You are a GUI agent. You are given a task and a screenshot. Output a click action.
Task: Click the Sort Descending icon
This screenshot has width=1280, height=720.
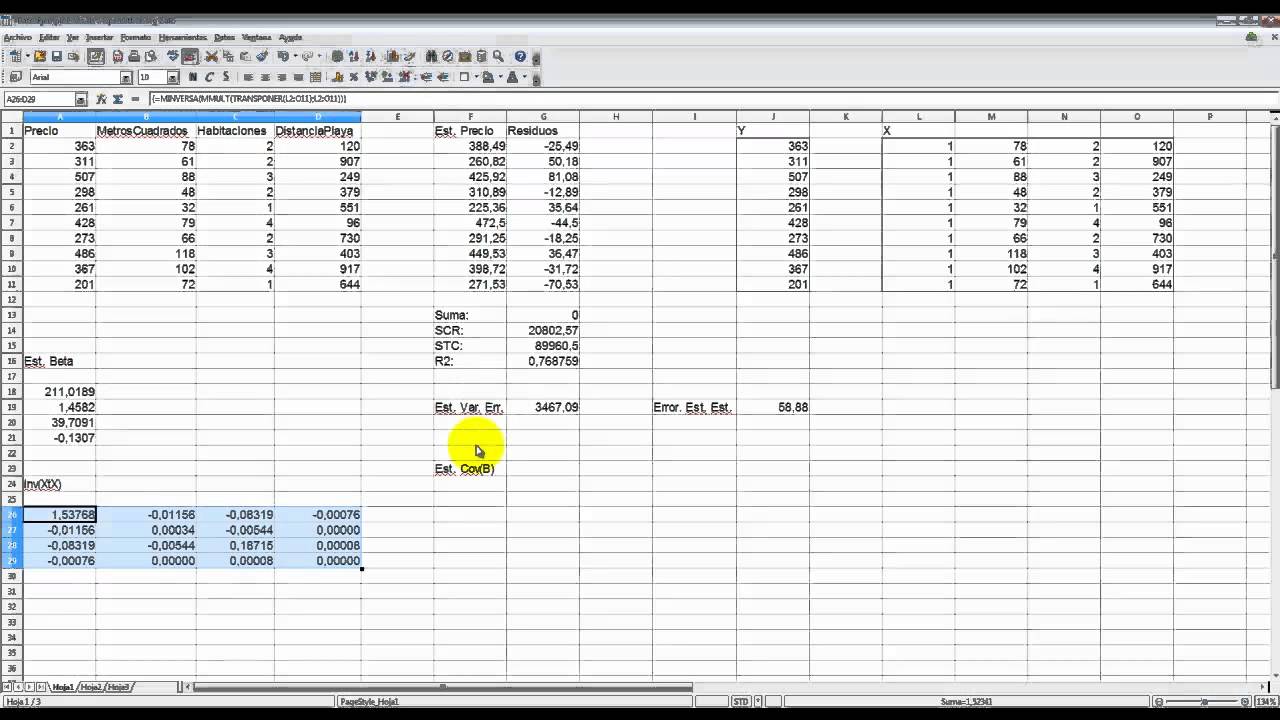[370, 57]
